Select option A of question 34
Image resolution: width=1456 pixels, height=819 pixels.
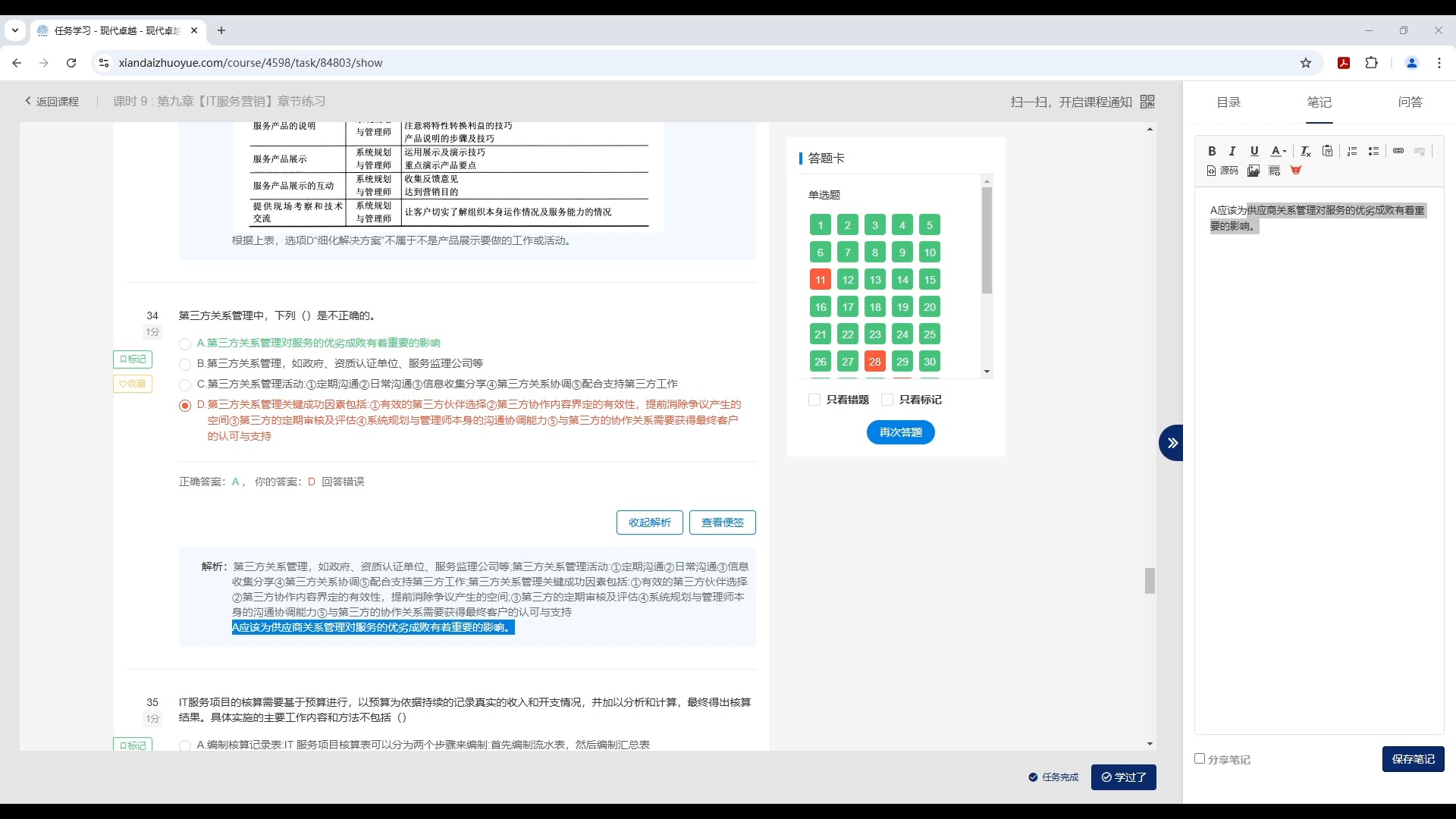coord(185,344)
